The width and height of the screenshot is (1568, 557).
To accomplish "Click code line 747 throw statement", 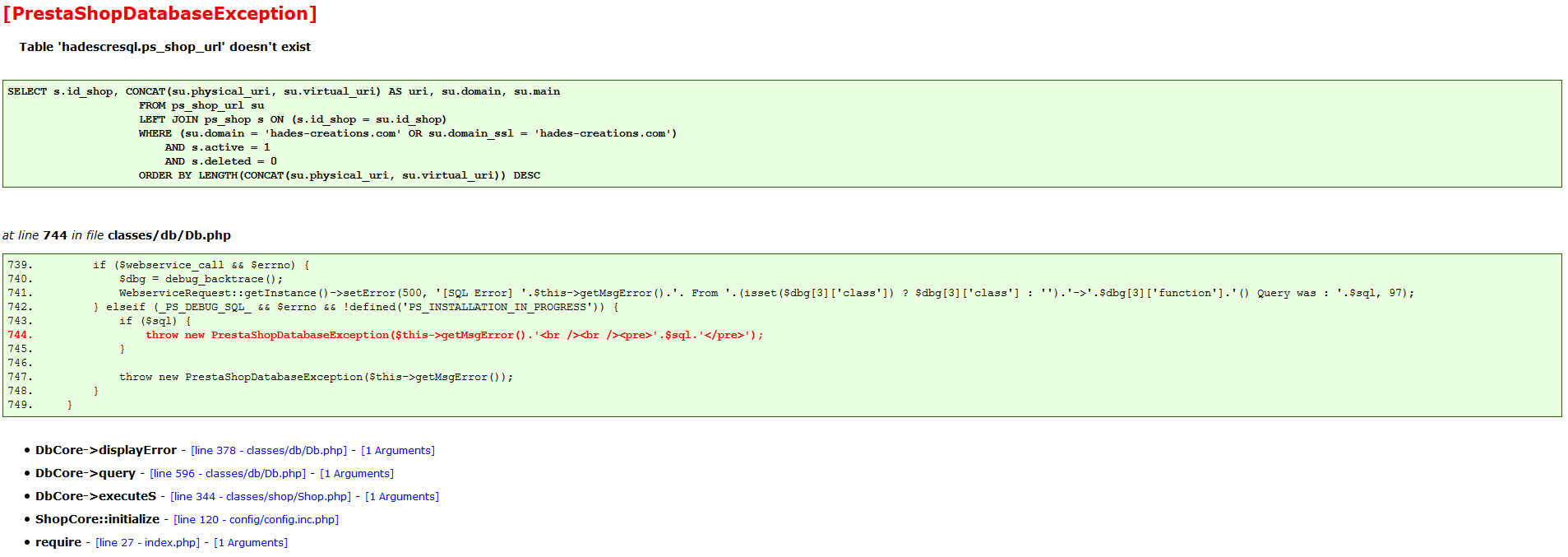I will pyautogui.click(x=317, y=377).
